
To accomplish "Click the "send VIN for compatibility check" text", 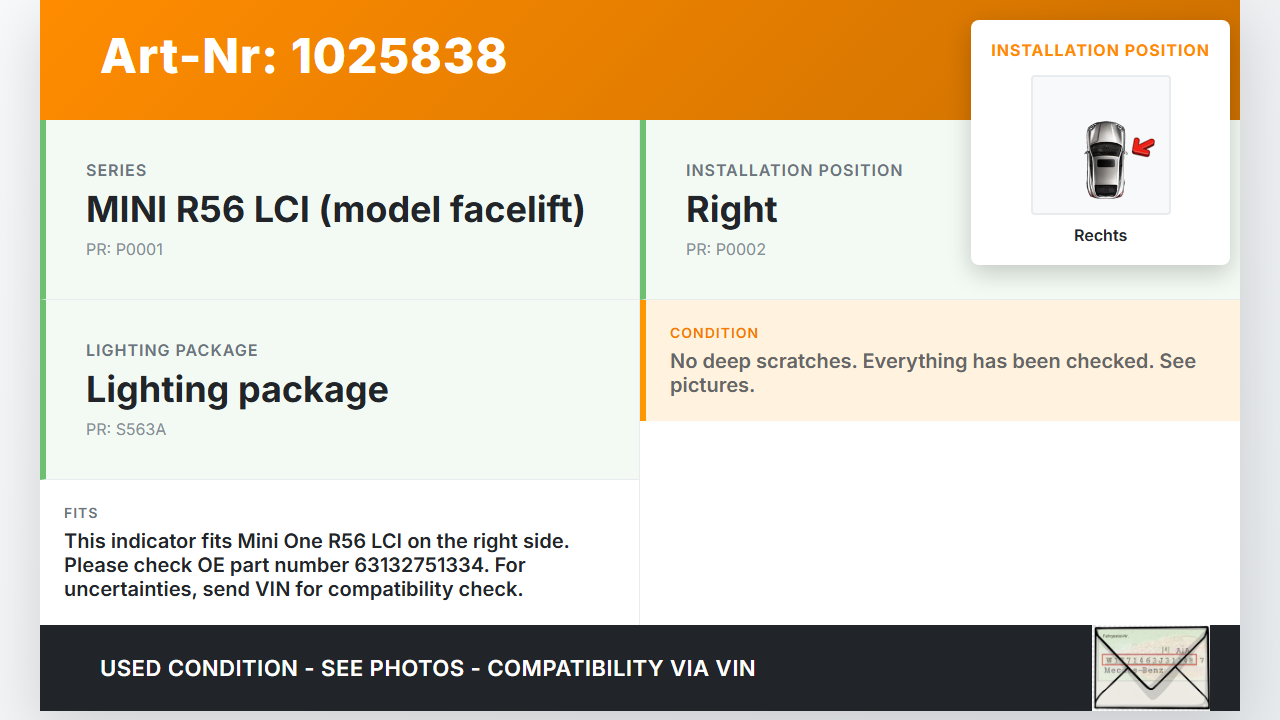I will click(362, 589).
